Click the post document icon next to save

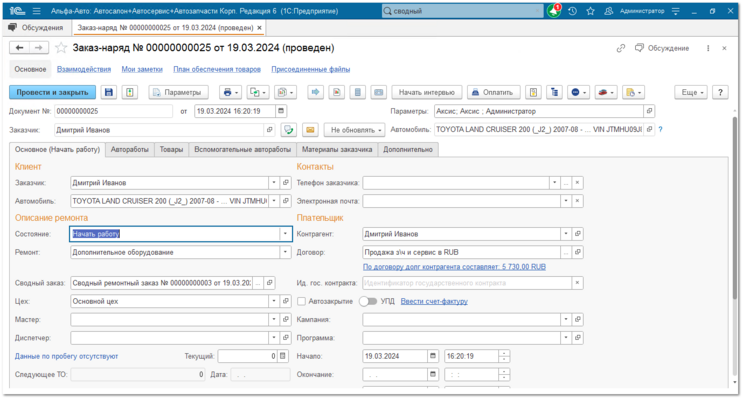pyautogui.click(x=129, y=92)
